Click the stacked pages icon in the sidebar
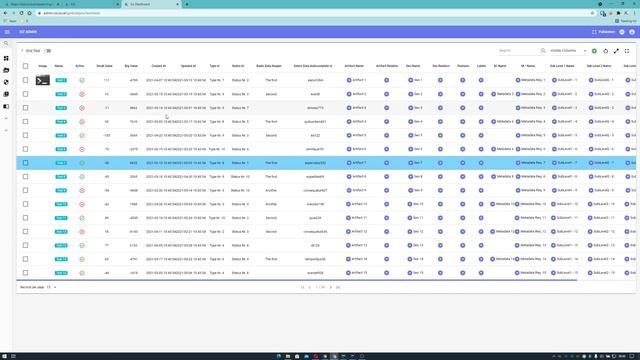Screen dimensions: 640x360 6,94
